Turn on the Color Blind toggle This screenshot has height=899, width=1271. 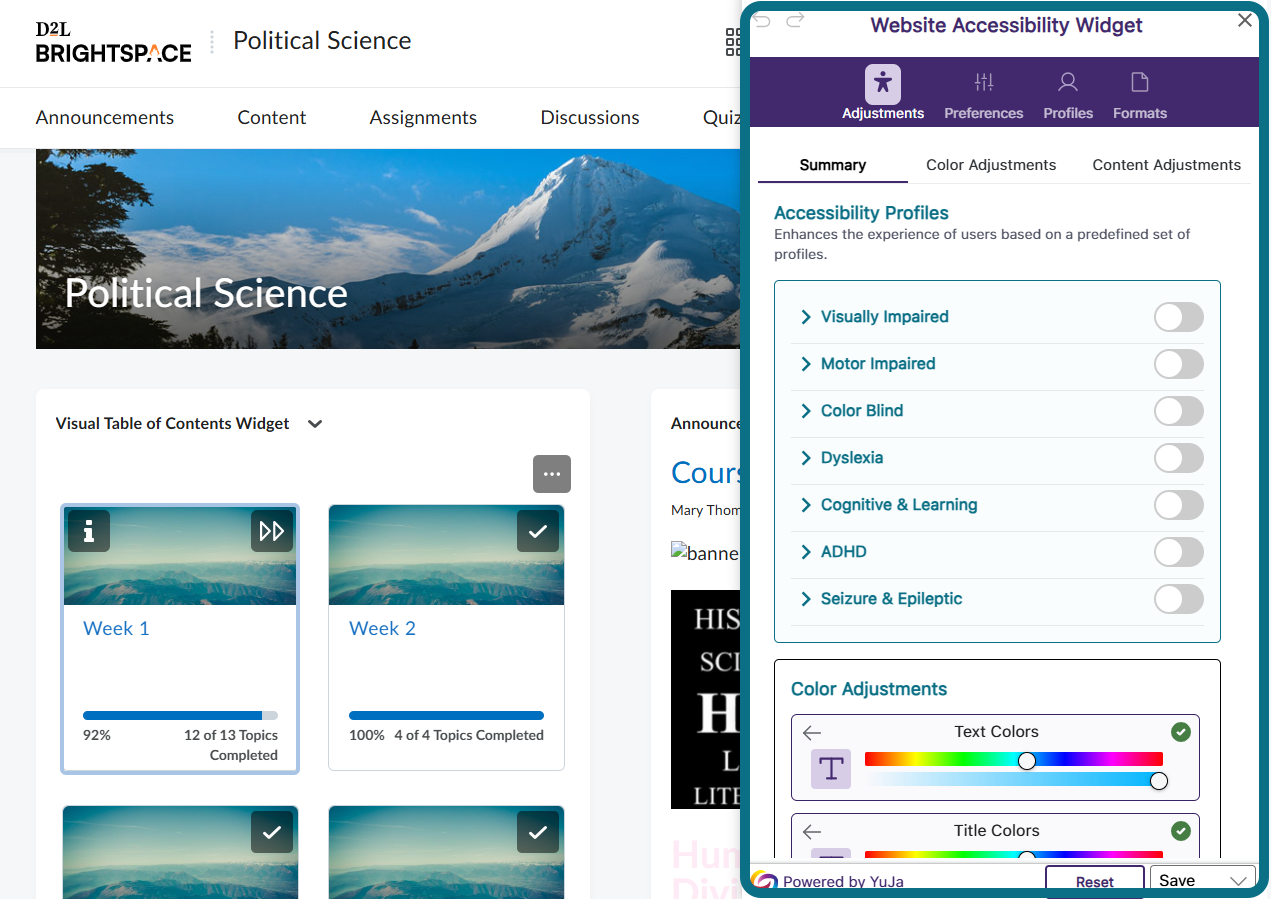tap(1179, 411)
